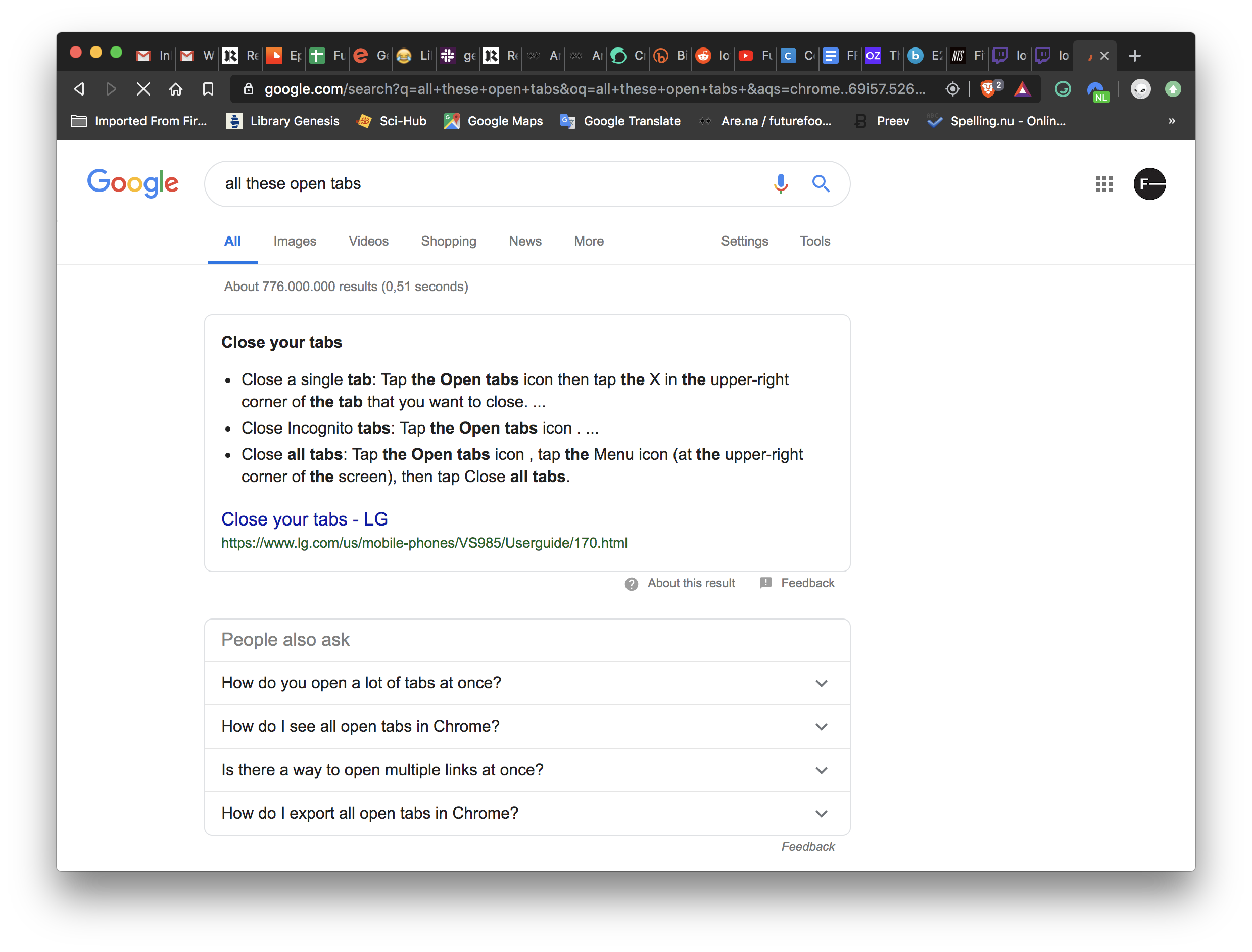
Task: Click the Brave Shields lion icon
Action: pyautogui.click(x=987, y=89)
